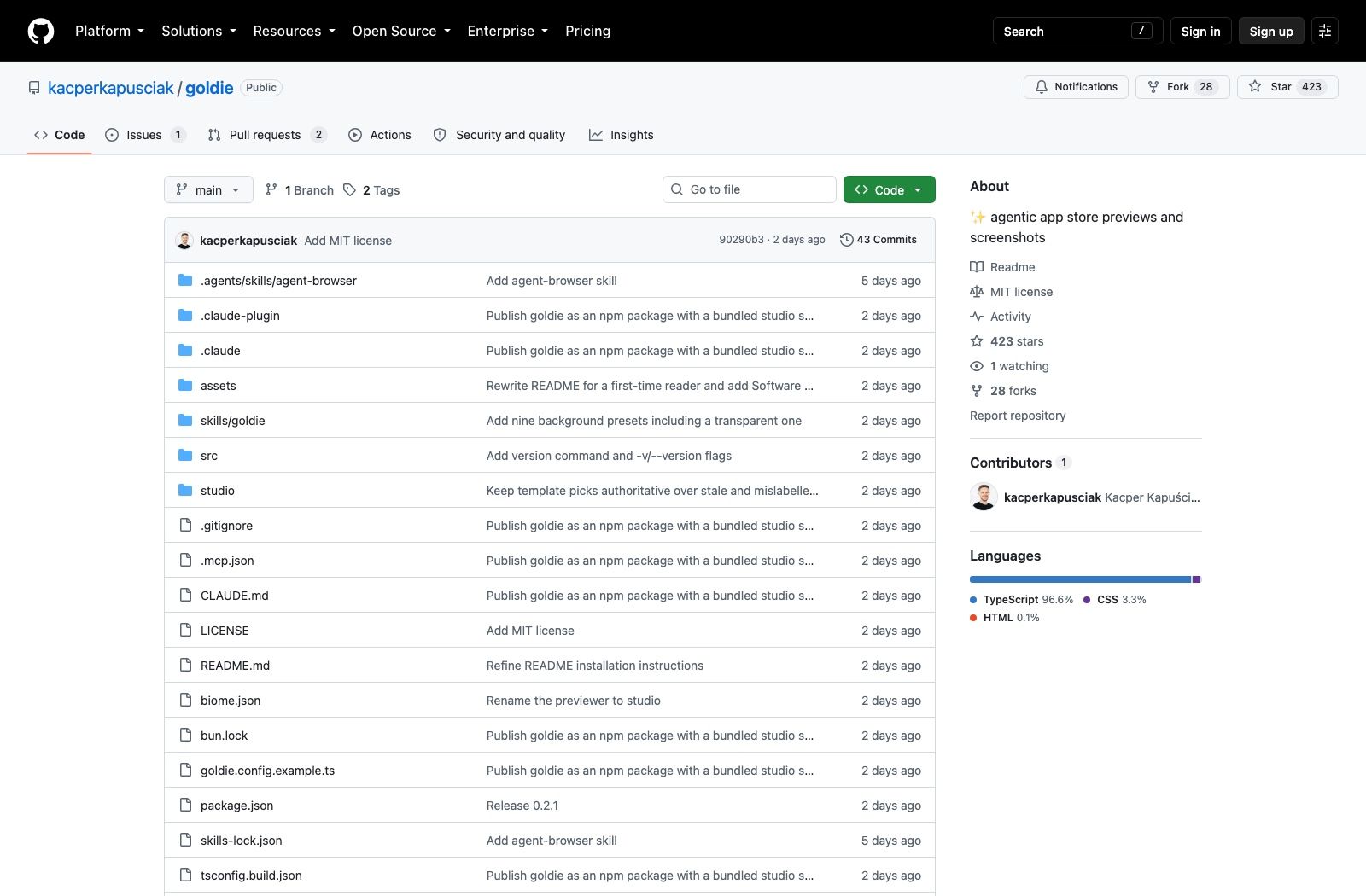Click the fork icon in Fork button

(x=1153, y=87)
